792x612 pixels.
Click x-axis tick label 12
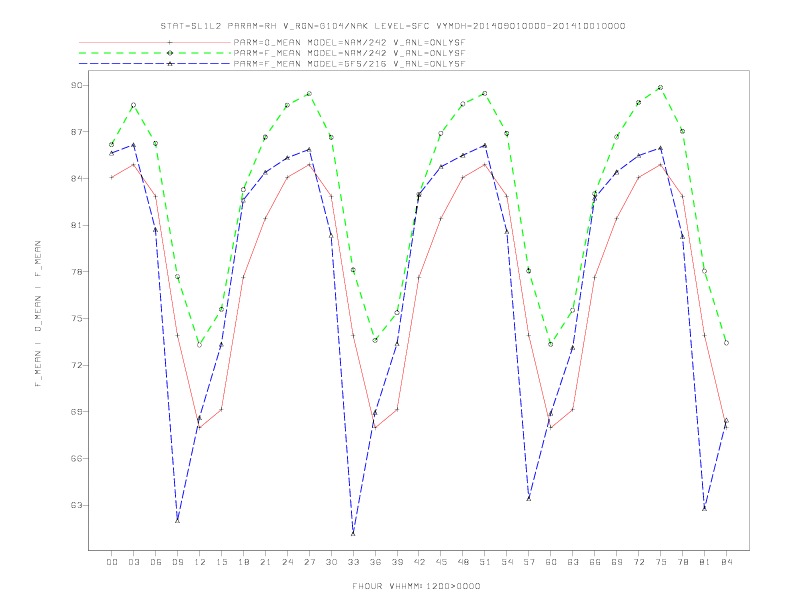coord(200,562)
